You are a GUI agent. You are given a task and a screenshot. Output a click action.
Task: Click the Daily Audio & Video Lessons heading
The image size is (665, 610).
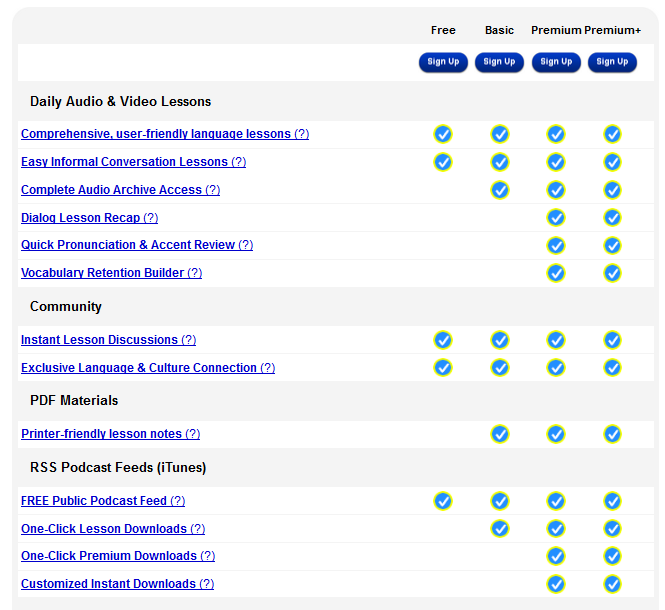click(x=120, y=102)
